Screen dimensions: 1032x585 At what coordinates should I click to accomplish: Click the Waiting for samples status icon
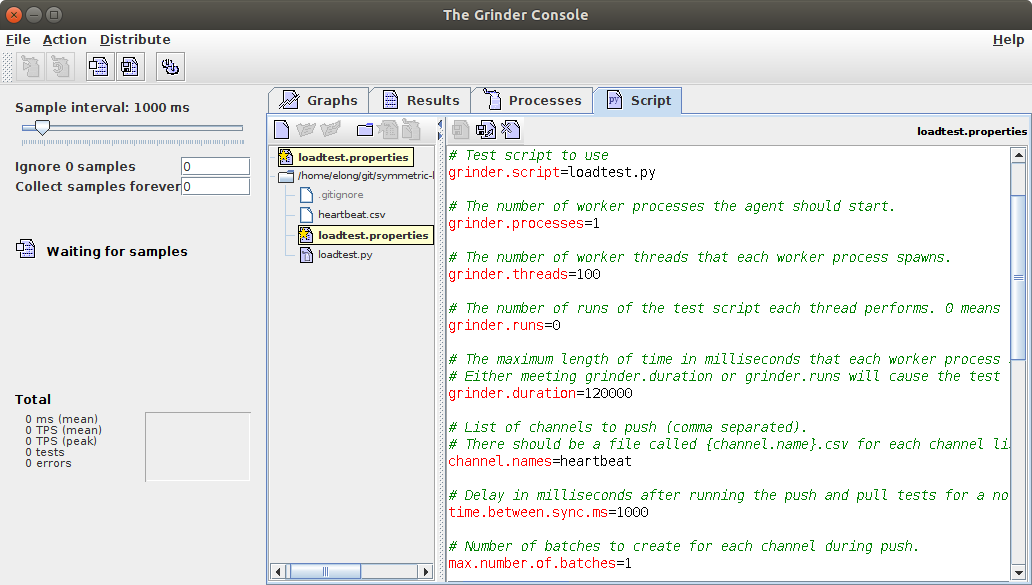click(x=26, y=249)
